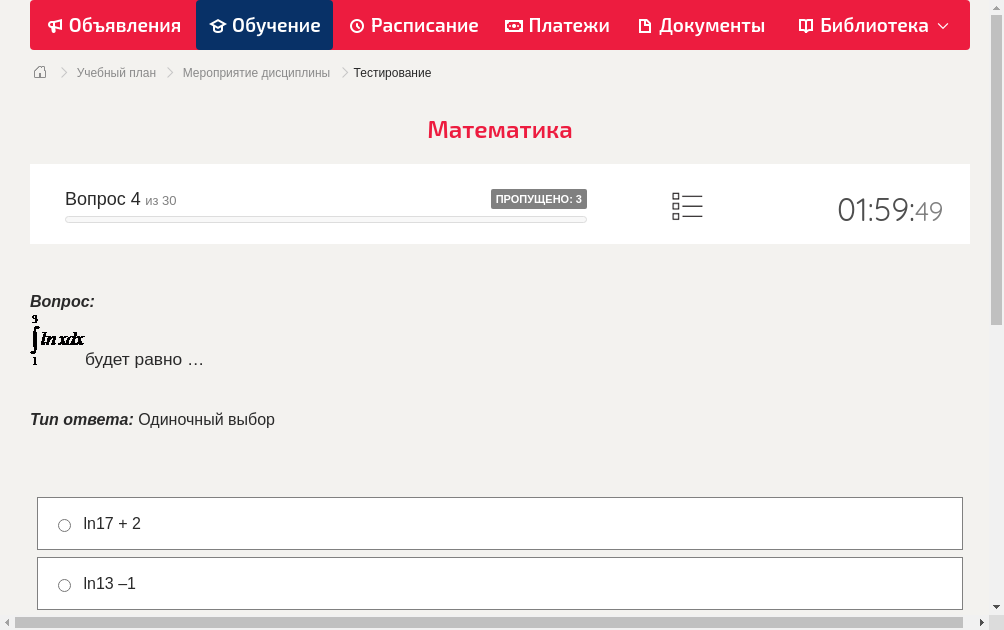Collapse the question navigator panel
This screenshot has width=1004, height=630.
pyautogui.click(x=687, y=205)
